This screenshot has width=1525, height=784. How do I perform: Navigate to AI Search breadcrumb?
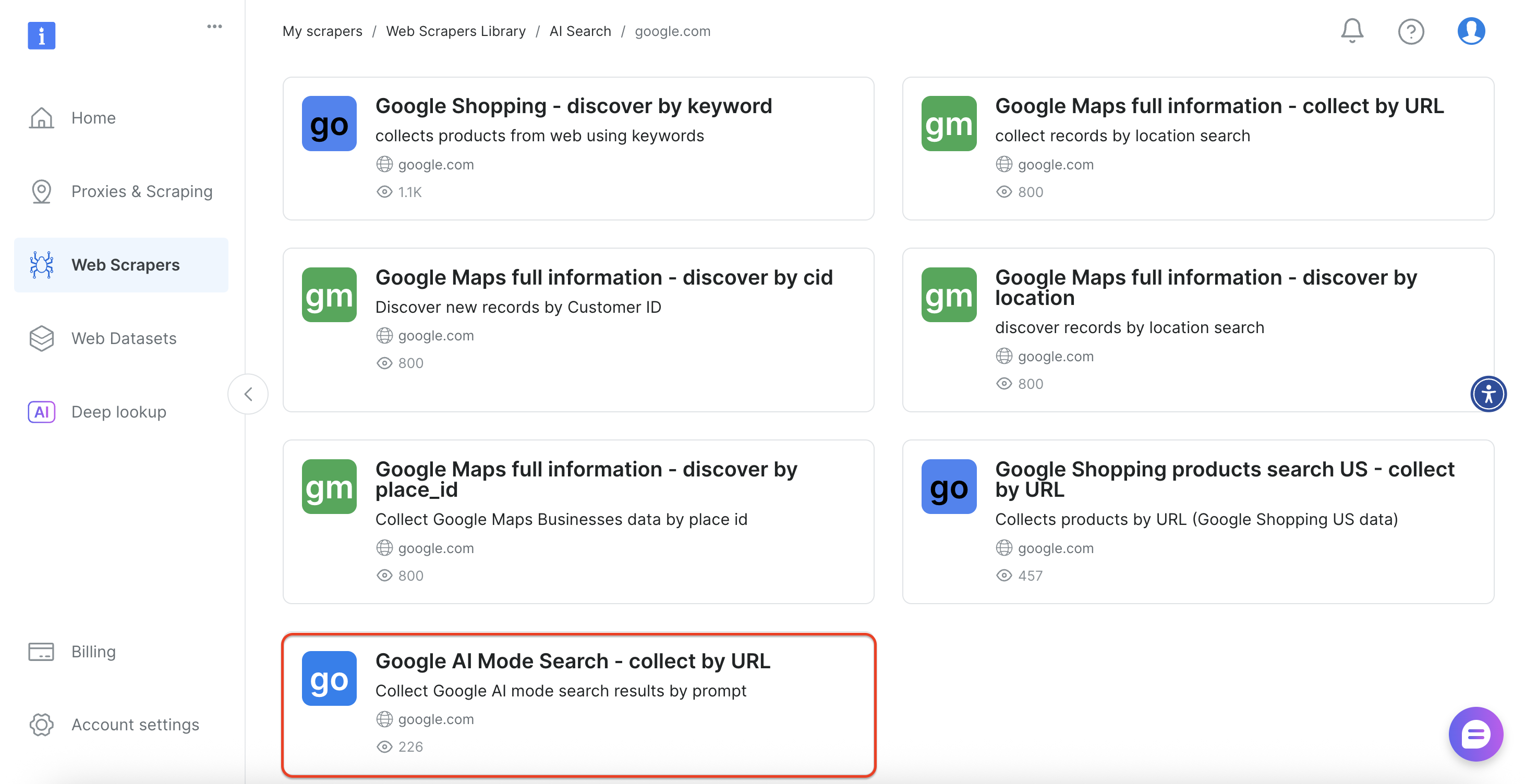point(580,31)
